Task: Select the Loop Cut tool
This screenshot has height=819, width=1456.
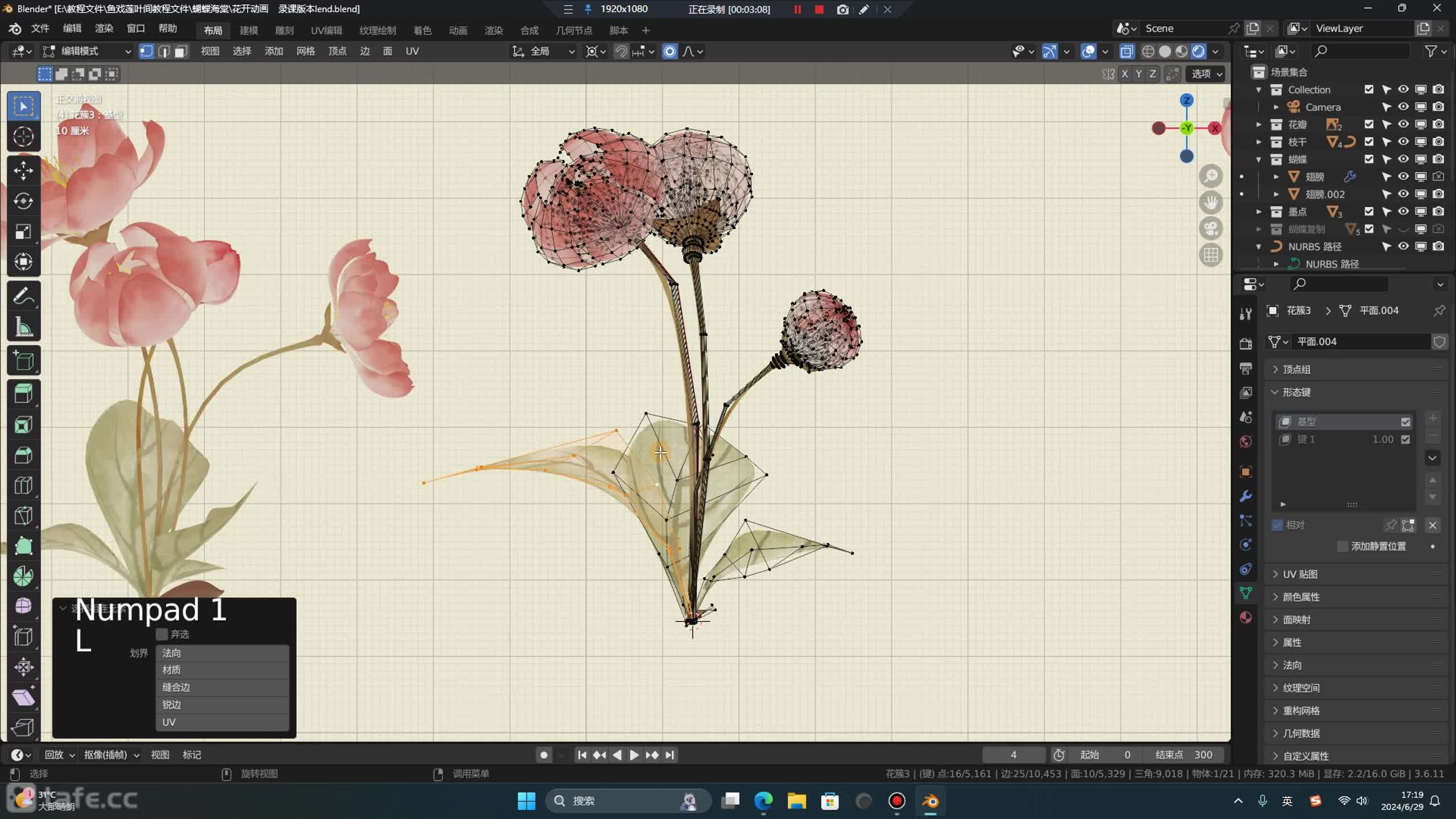Action: (23, 485)
